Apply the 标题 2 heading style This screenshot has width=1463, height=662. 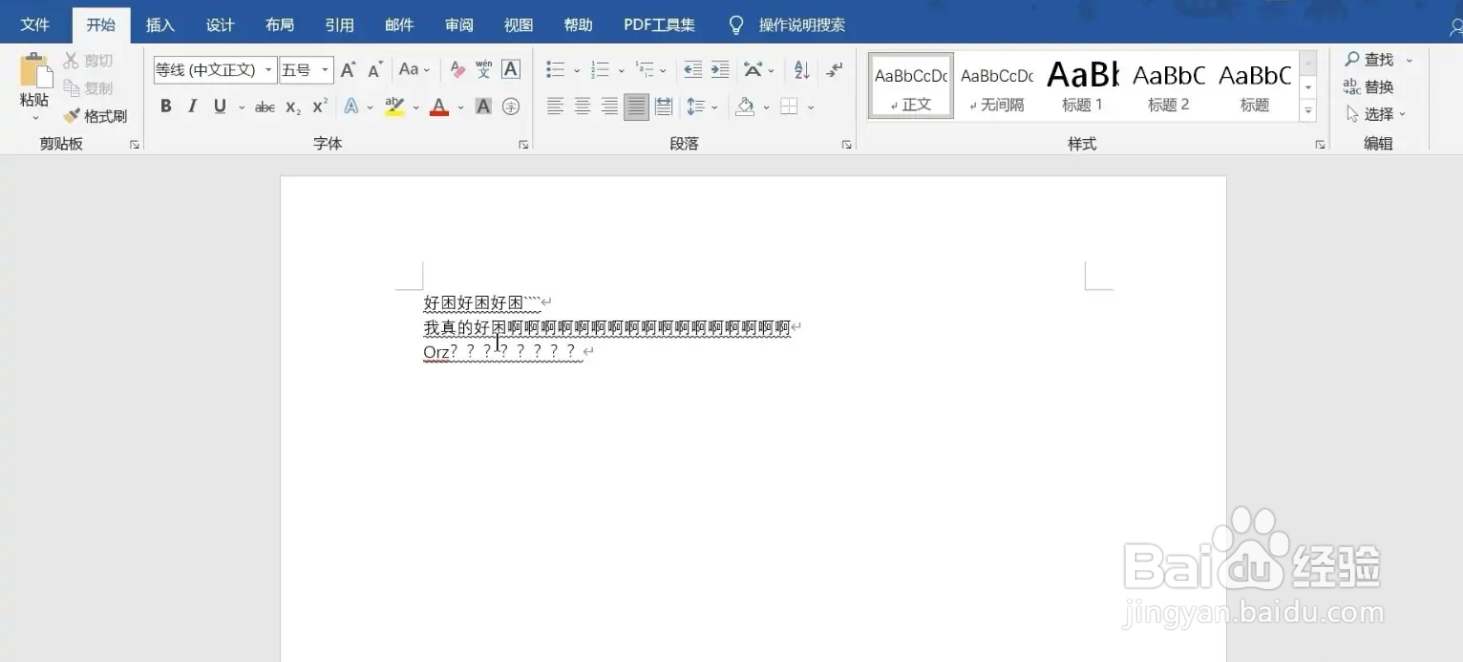click(1169, 86)
